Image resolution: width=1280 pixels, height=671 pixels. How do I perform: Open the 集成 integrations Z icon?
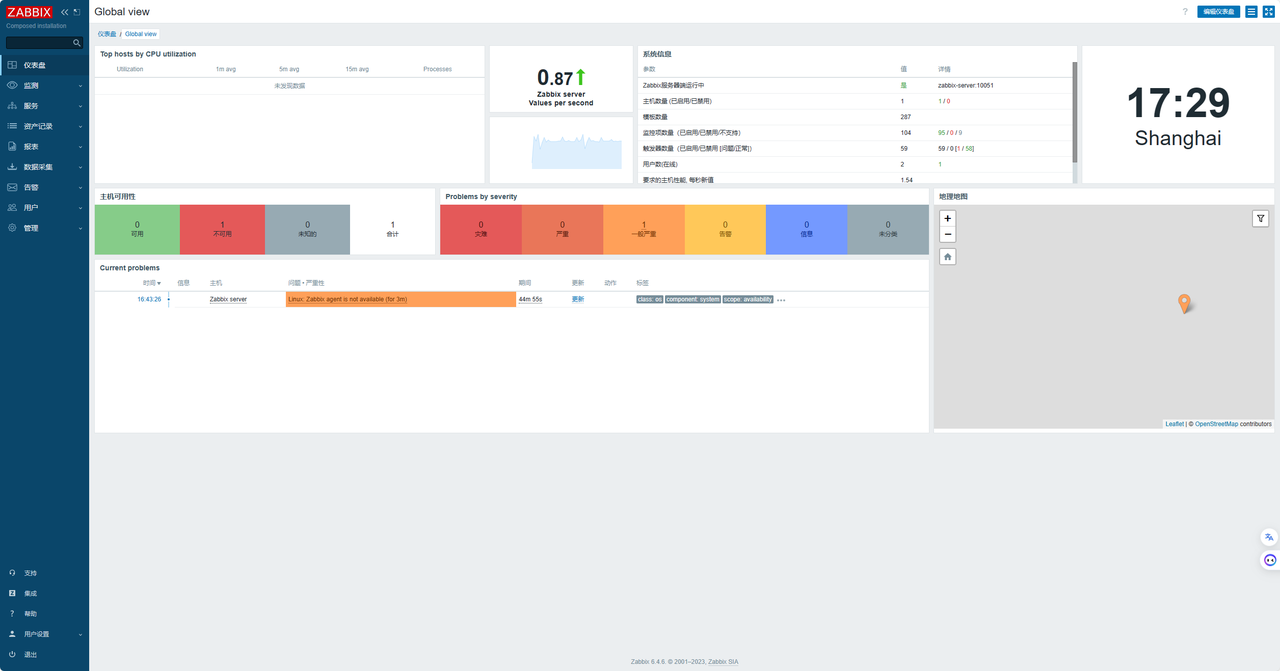point(12,593)
